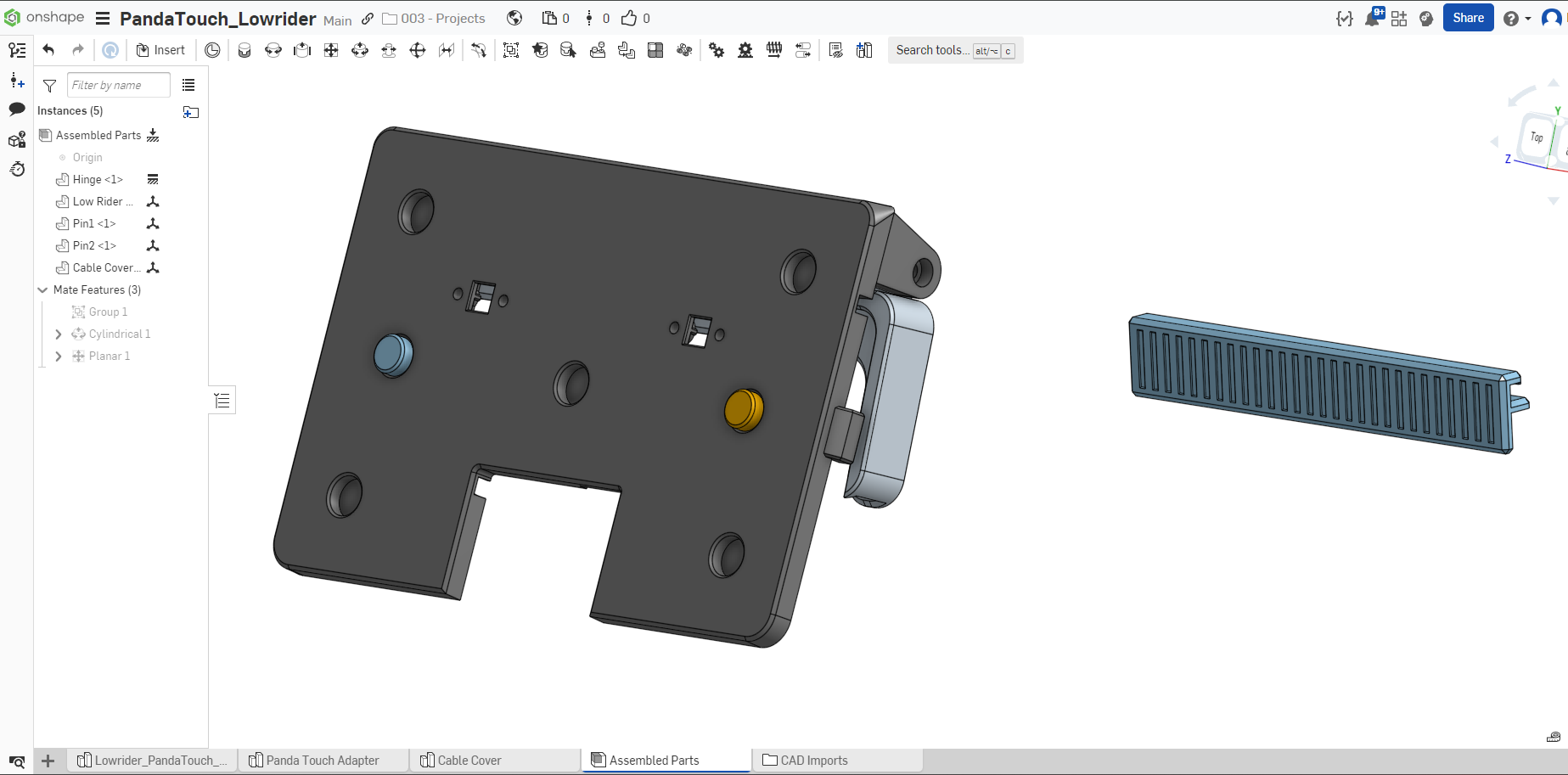Click the Insert button
Screen dimensions: 1568x775
160,50
